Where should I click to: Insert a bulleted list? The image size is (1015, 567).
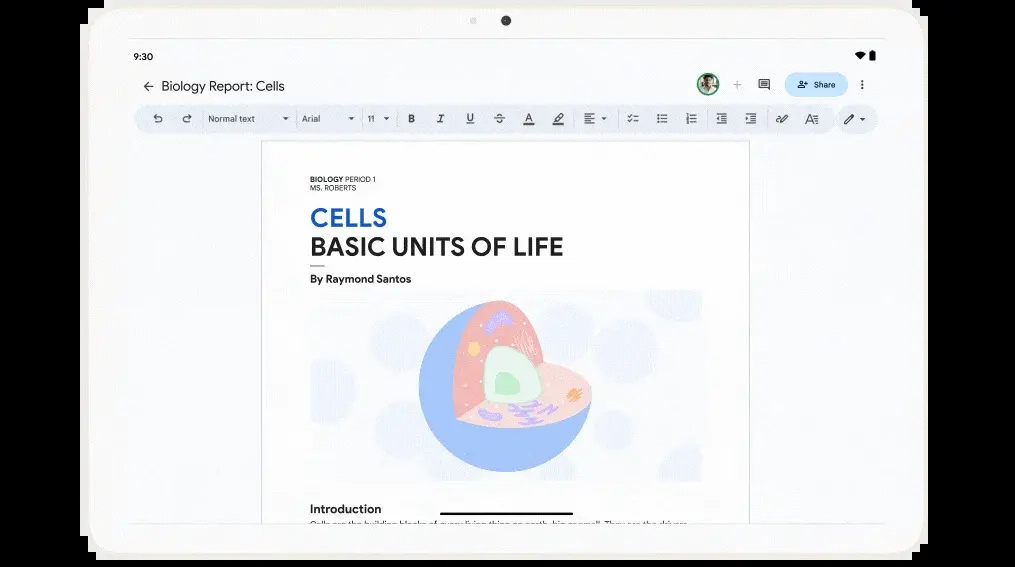pos(661,119)
